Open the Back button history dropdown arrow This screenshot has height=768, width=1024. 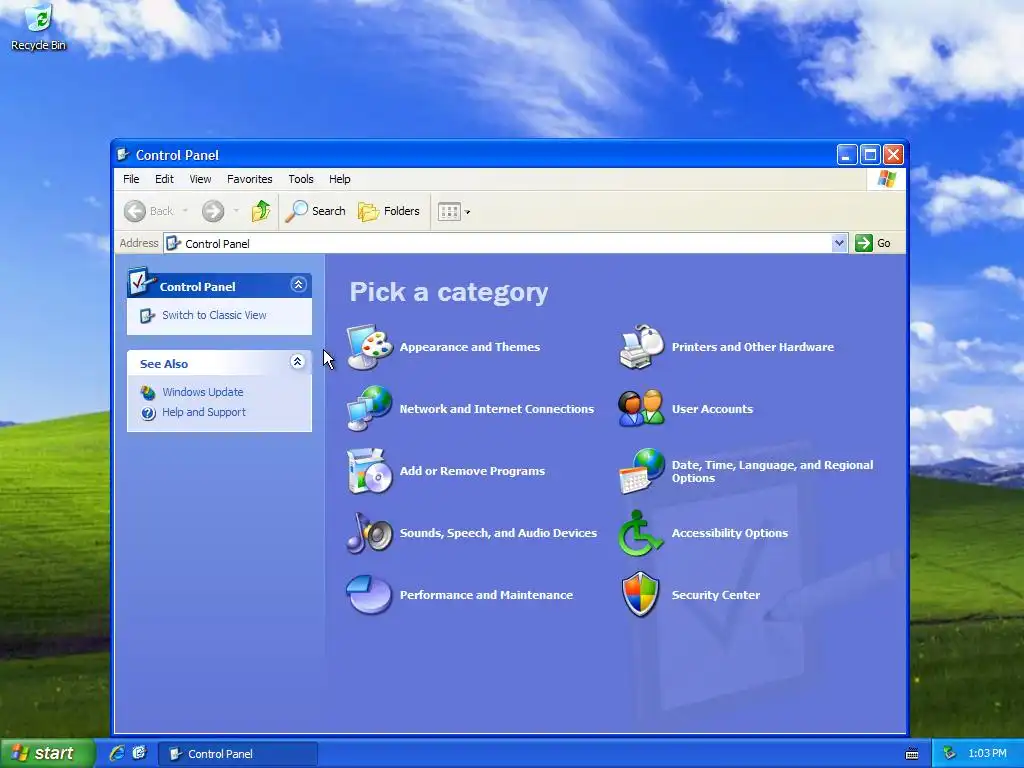(x=185, y=211)
